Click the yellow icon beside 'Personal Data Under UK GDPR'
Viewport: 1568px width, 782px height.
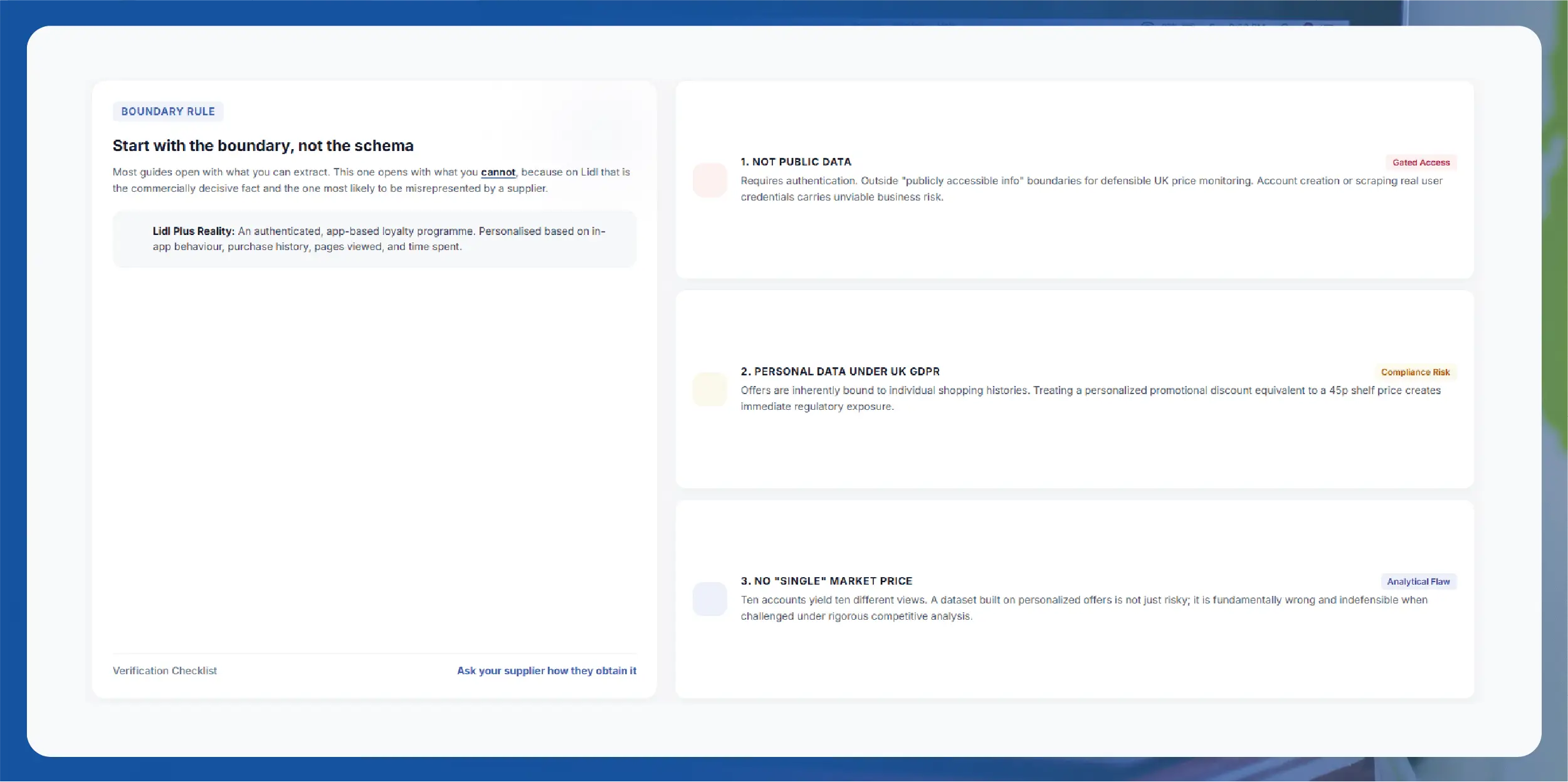pos(710,389)
